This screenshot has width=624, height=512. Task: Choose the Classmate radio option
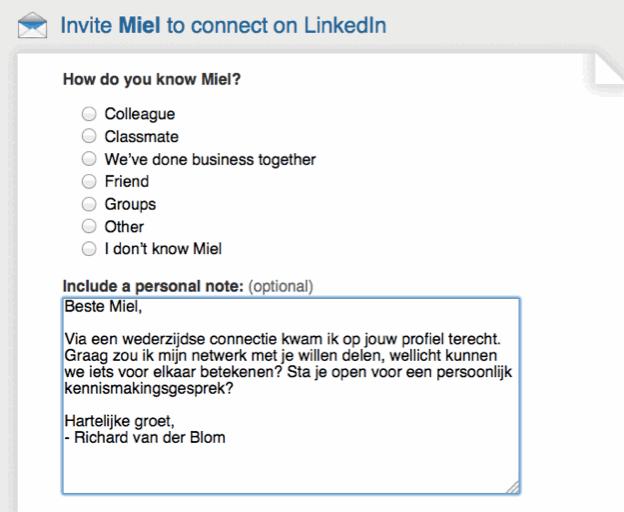point(90,136)
